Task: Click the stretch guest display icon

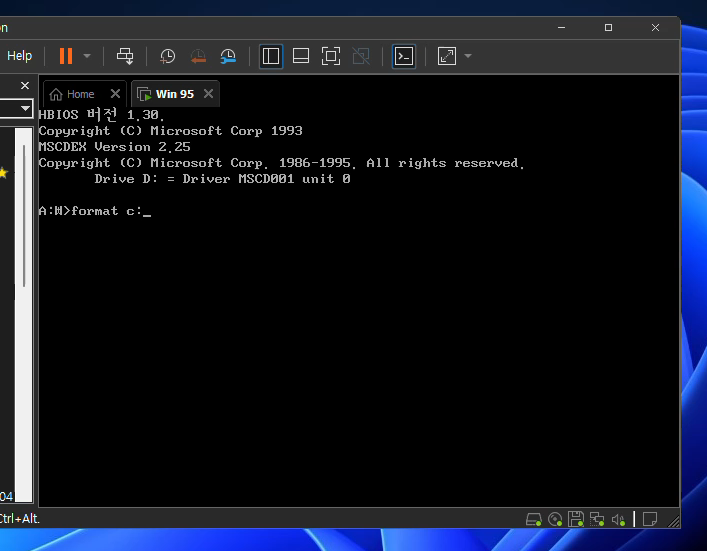Action: pos(447,56)
